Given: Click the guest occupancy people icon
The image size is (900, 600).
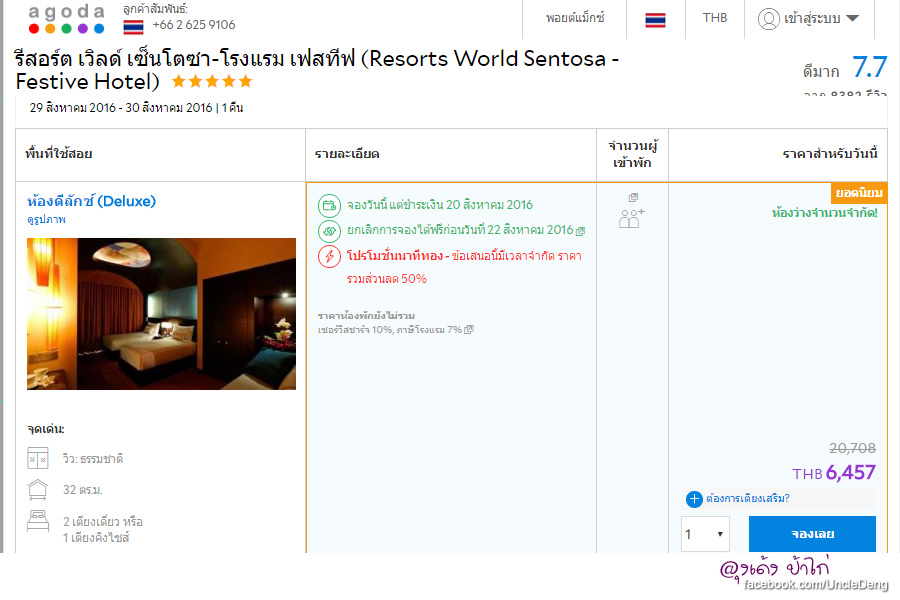Looking at the screenshot, I should (x=631, y=218).
